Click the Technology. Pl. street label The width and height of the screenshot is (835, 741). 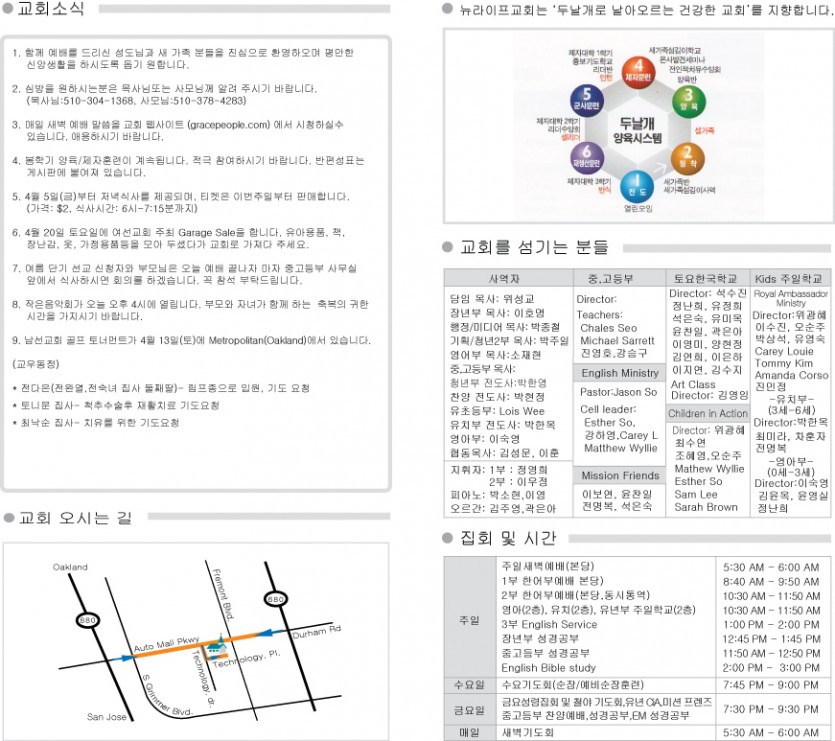click(246, 659)
